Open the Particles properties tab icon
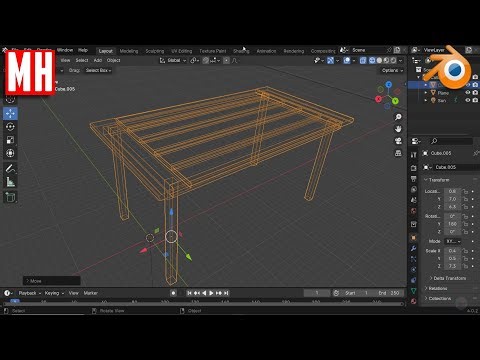 click(x=414, y=259)
